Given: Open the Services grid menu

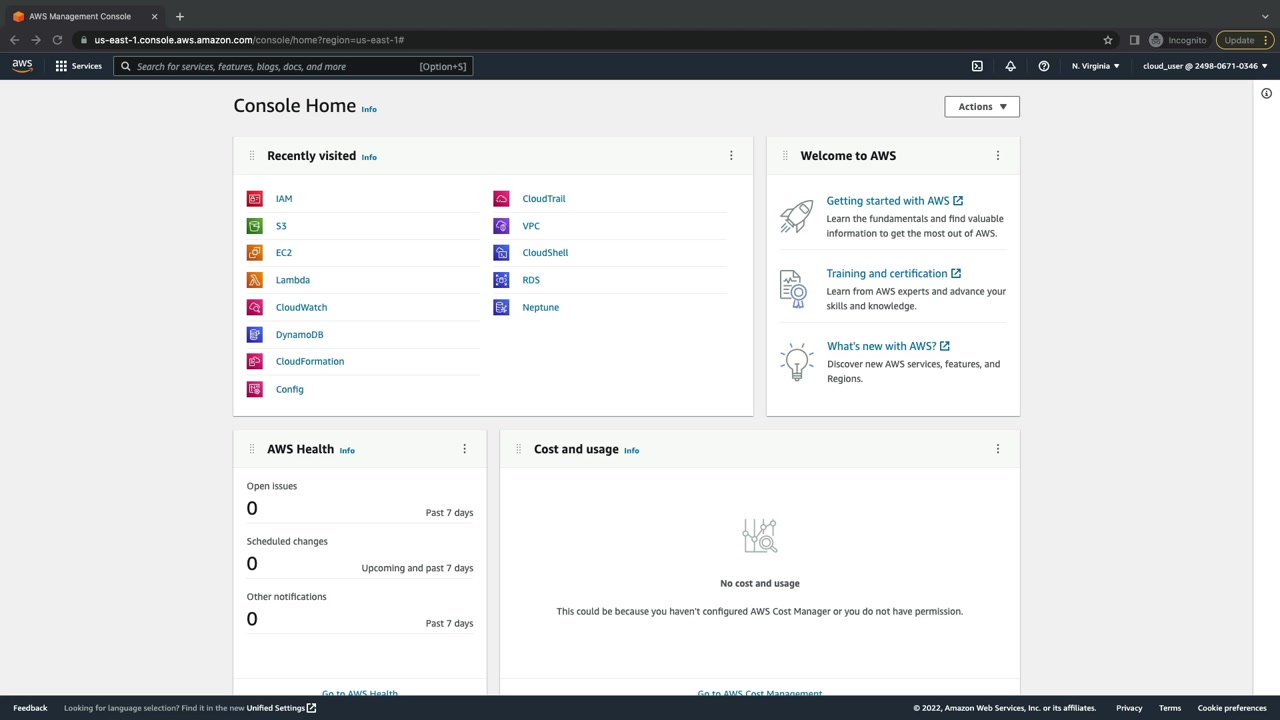Looking at the screenshot, I should (78, 66).
